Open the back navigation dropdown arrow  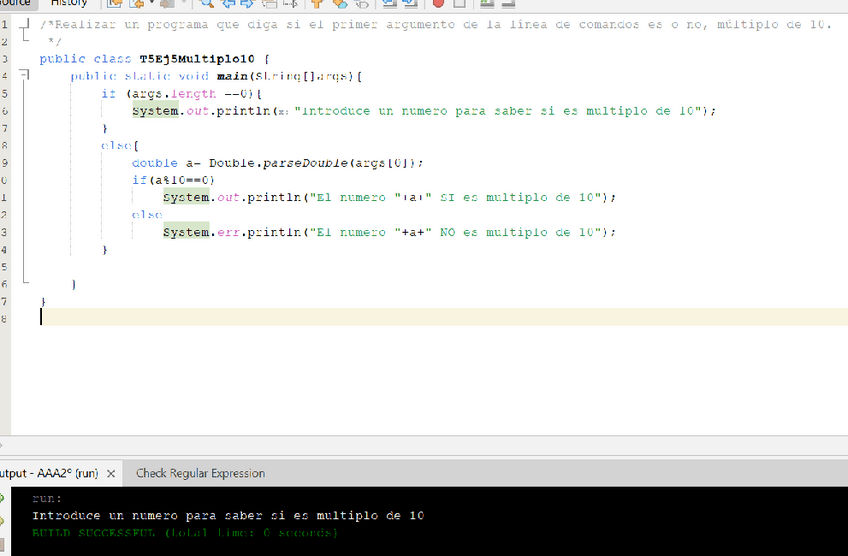[152, 4]
